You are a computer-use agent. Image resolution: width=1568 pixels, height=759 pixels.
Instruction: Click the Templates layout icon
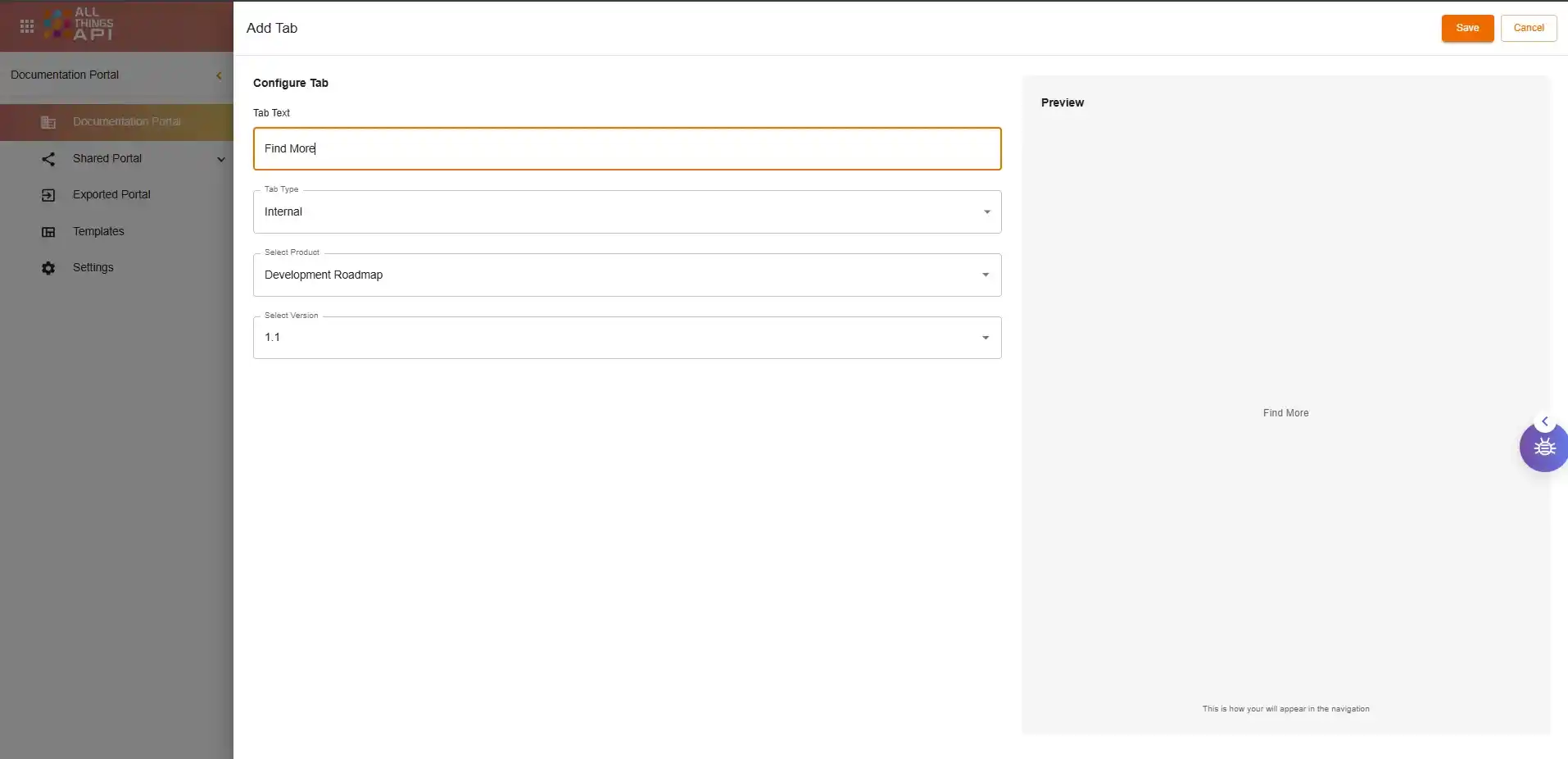[x=48, y=232]
